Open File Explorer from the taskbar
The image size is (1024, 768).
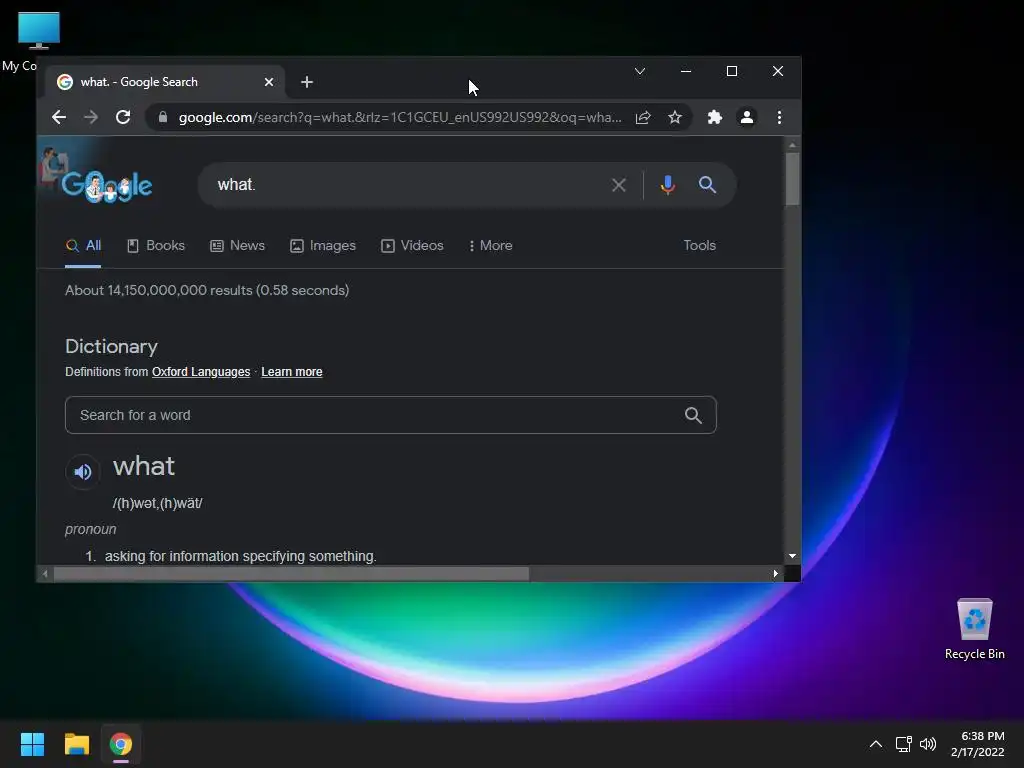76,744
